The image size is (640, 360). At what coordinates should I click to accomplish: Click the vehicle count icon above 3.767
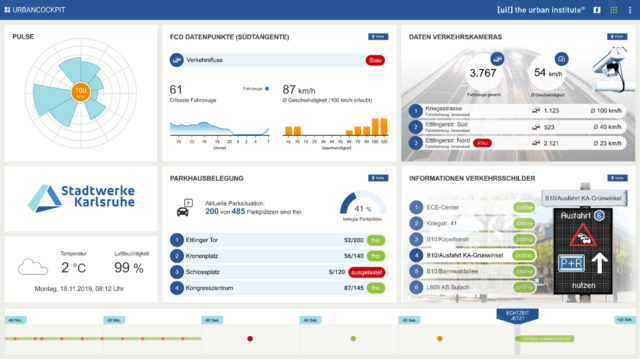[x=497, y=59]
